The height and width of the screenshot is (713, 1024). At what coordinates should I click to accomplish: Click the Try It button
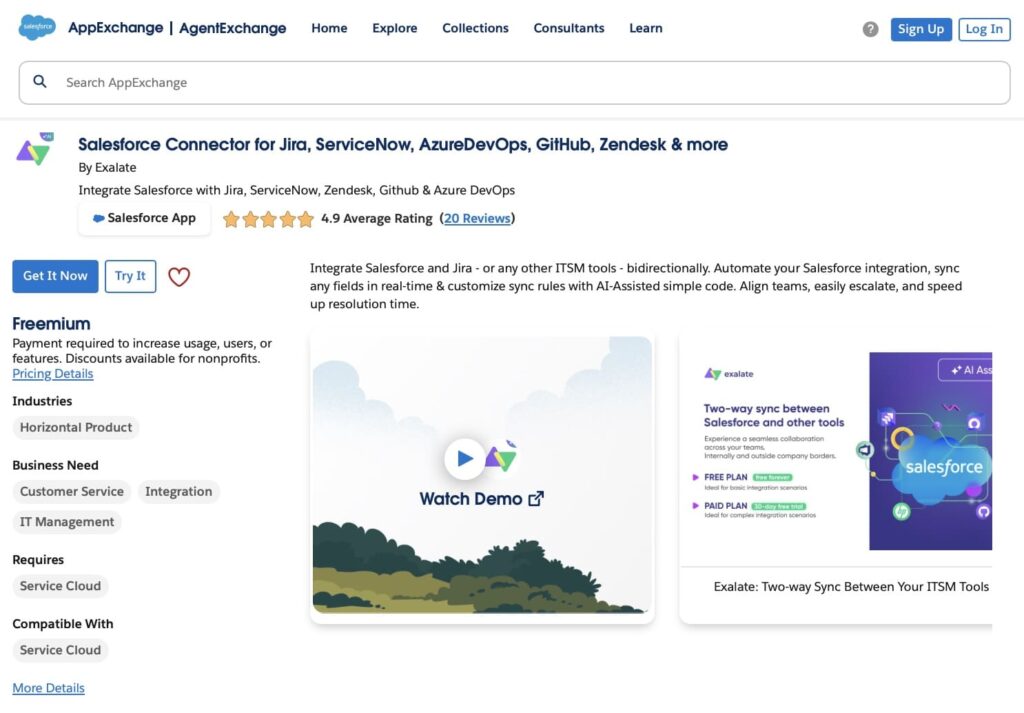pyautogui.click(x=131, y=276)
